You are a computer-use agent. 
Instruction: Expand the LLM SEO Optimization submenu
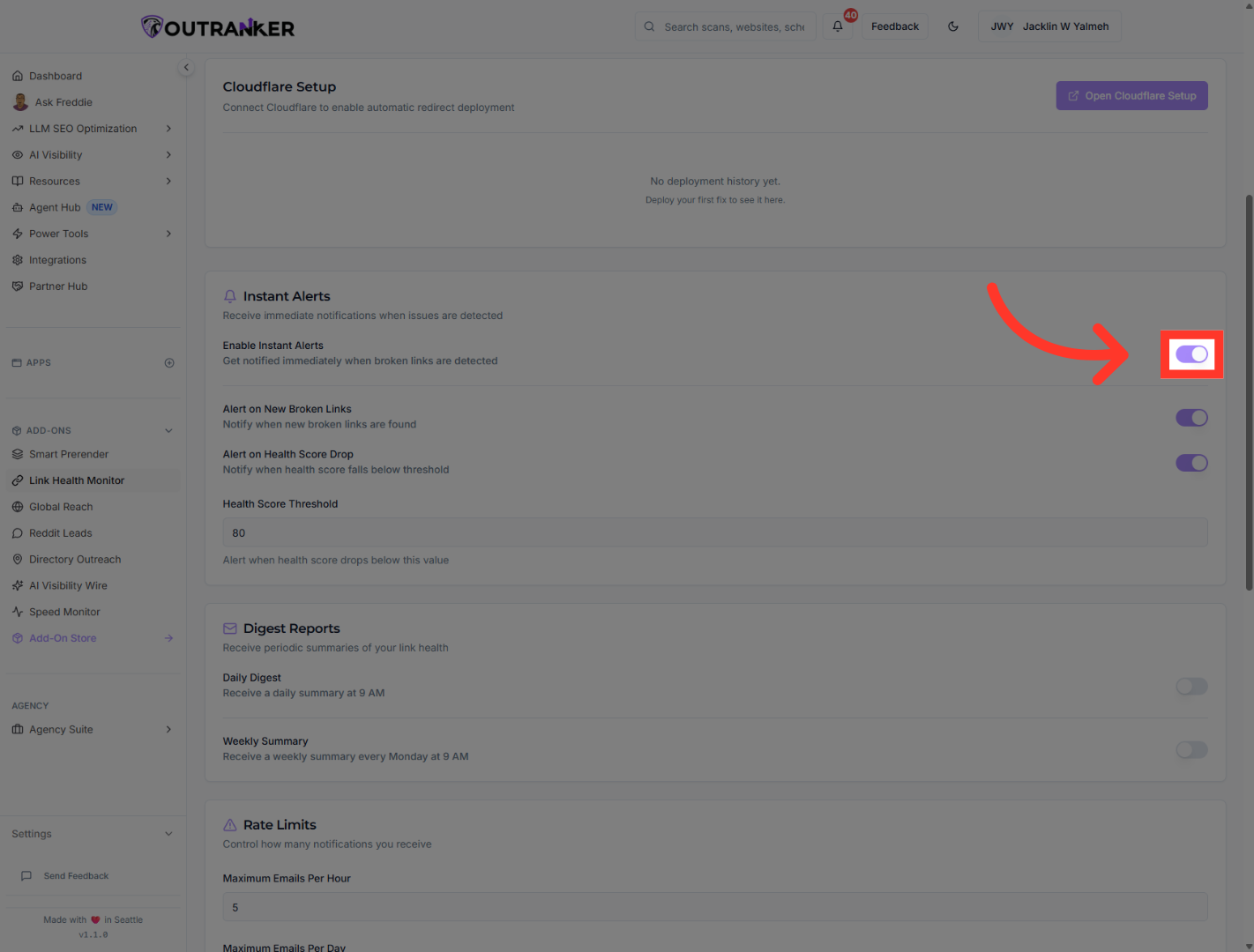pos(168,129)
